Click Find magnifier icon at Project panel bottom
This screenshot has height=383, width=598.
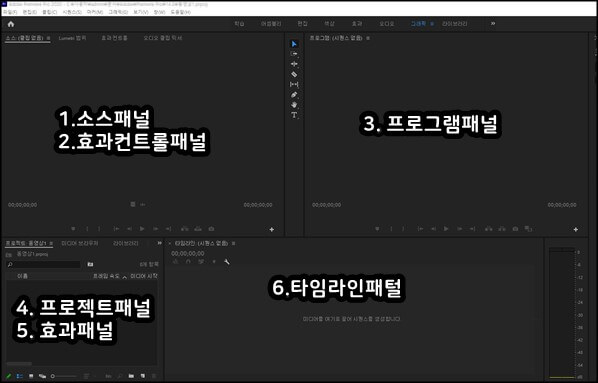pos(120,376)
